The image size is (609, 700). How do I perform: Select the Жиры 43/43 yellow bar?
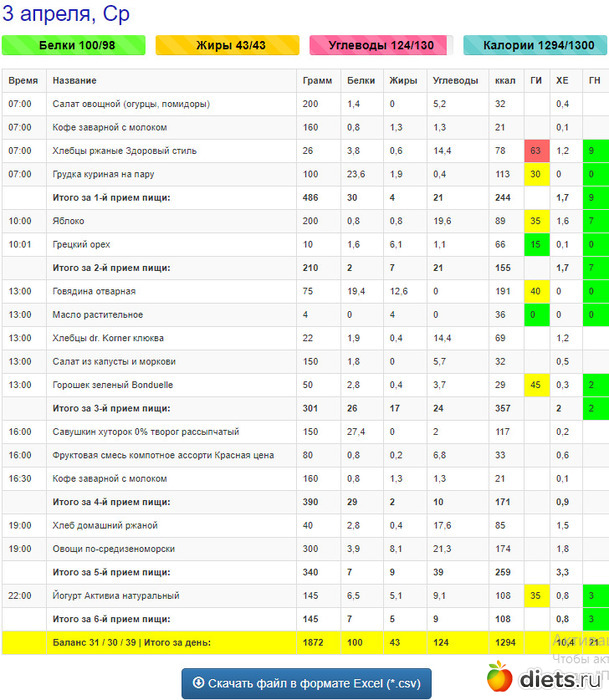click(227, 45)
